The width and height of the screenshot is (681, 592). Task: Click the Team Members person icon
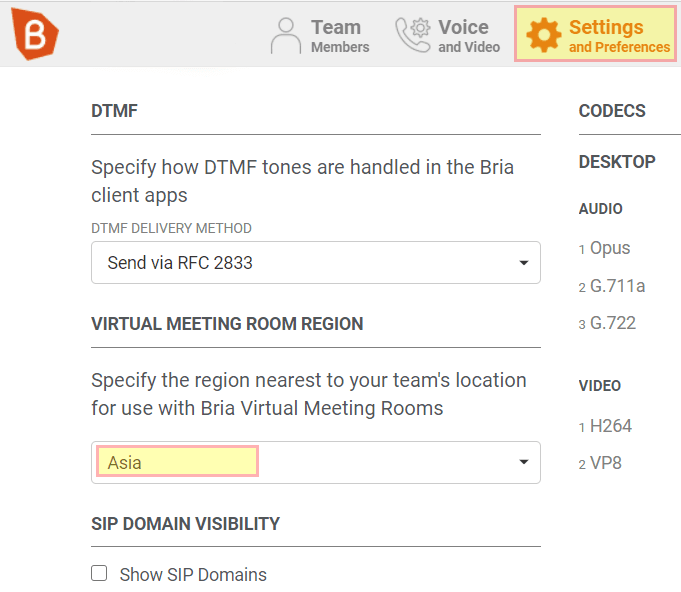coord(286,36)
